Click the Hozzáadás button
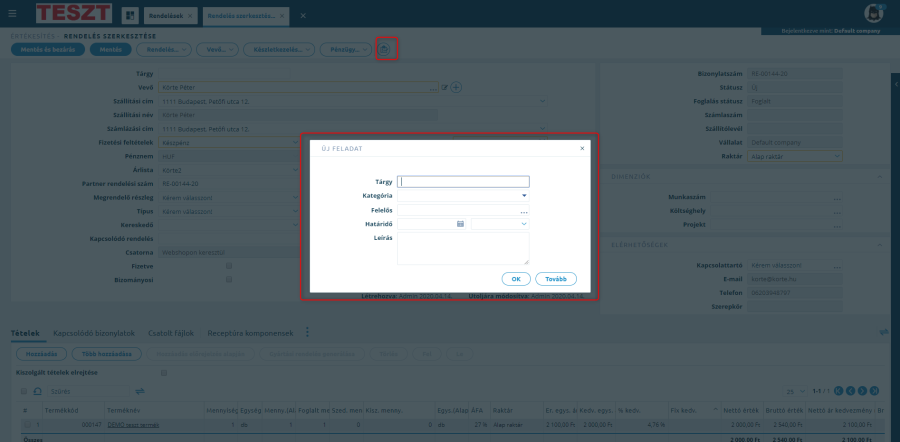 (x=41, y=354)
